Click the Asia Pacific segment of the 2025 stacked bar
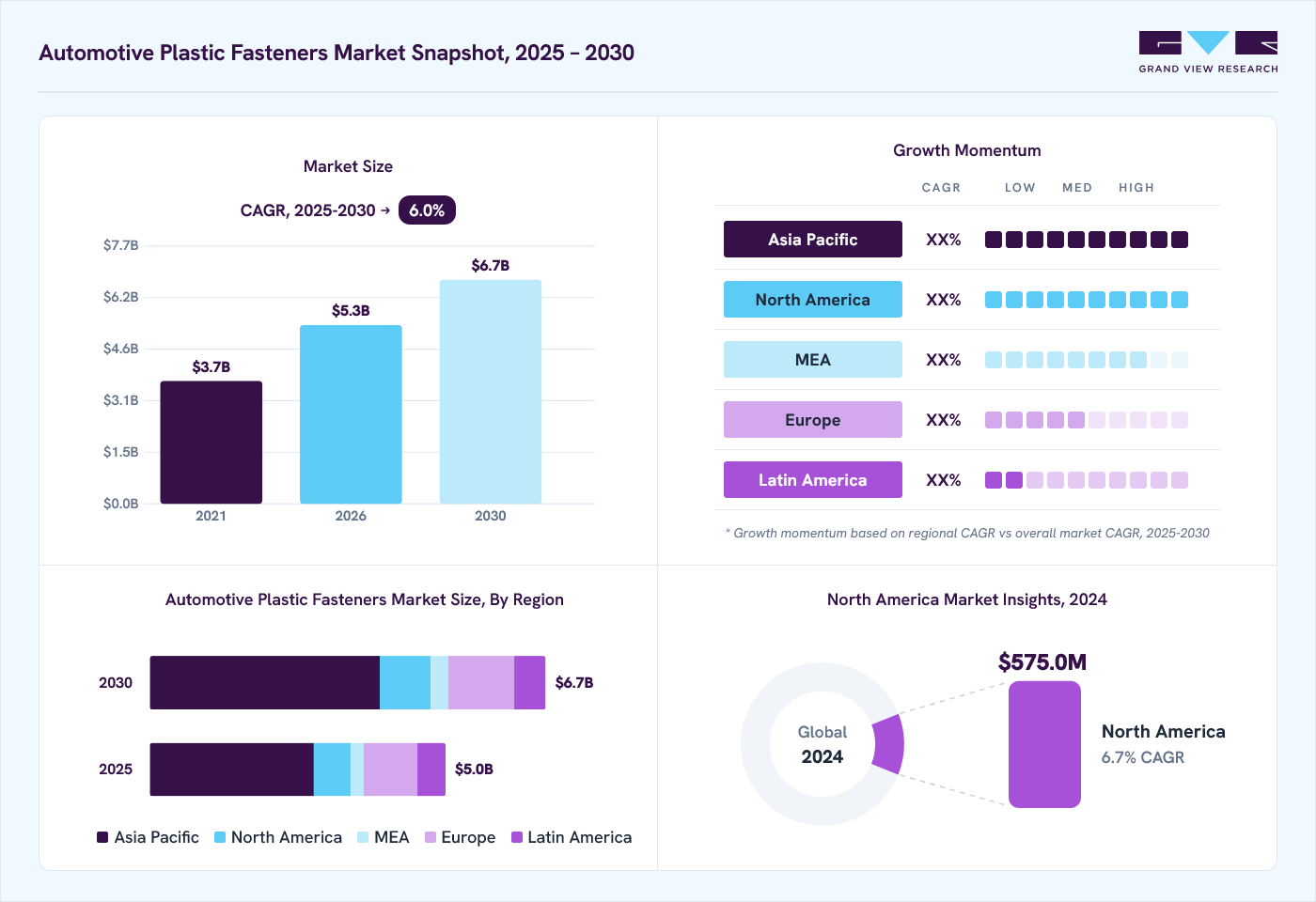Screen dimensions: 1316x902 point(232,770)
